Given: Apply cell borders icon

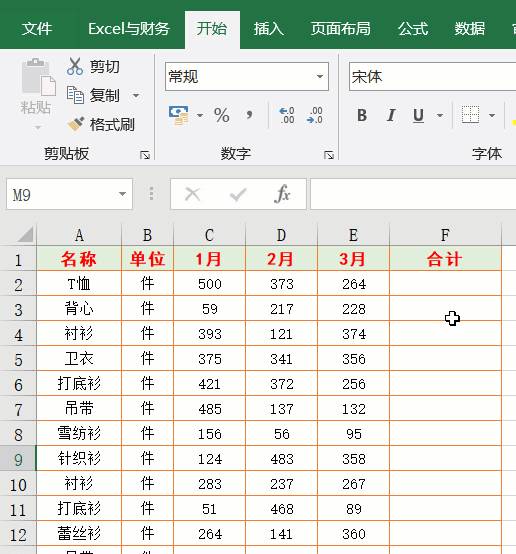Looking at the screenshot, I should 470,115.
